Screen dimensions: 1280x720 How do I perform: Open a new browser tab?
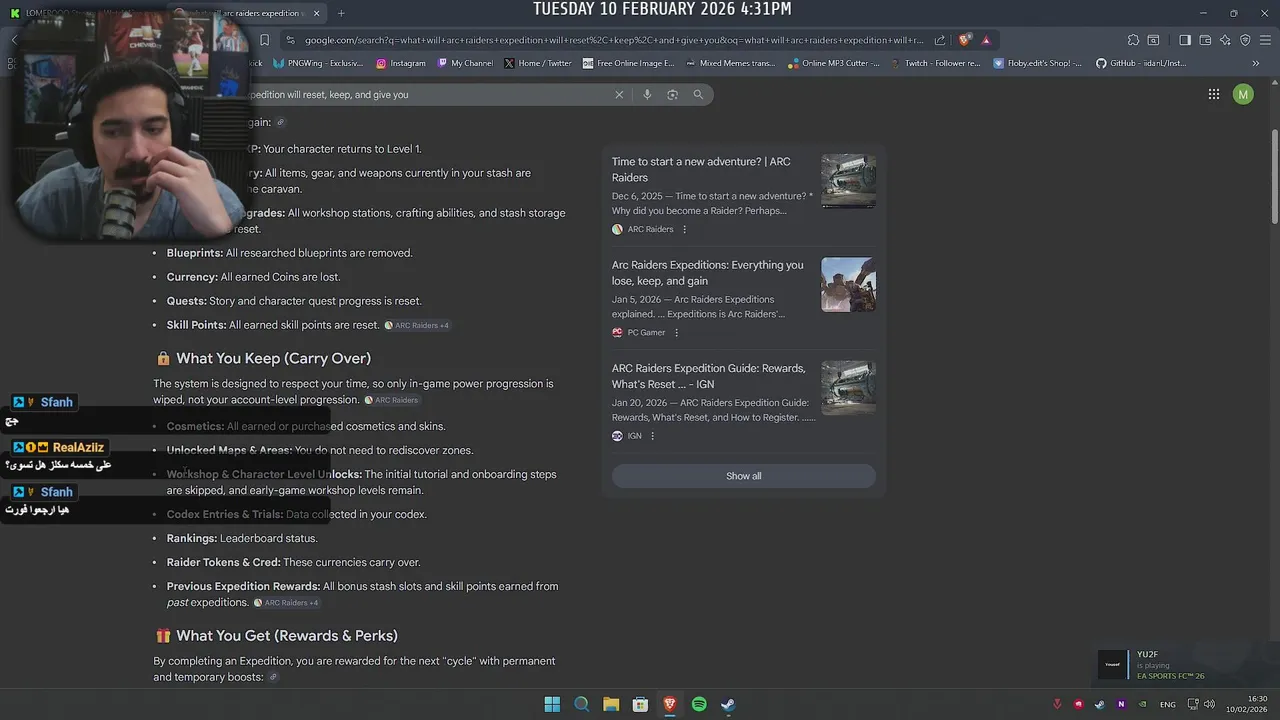pos(341,13)
